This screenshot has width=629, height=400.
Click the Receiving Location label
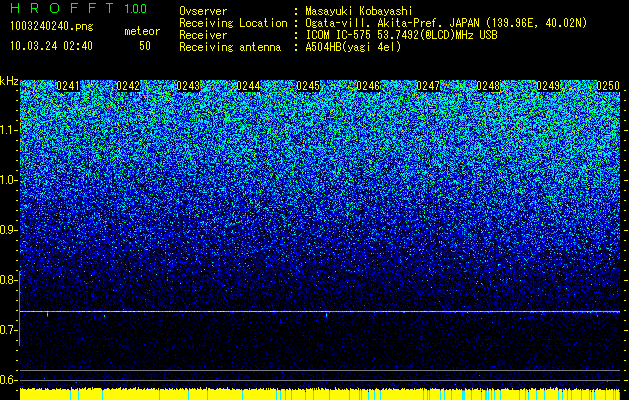pyautogui.click(x=233, y=23)
